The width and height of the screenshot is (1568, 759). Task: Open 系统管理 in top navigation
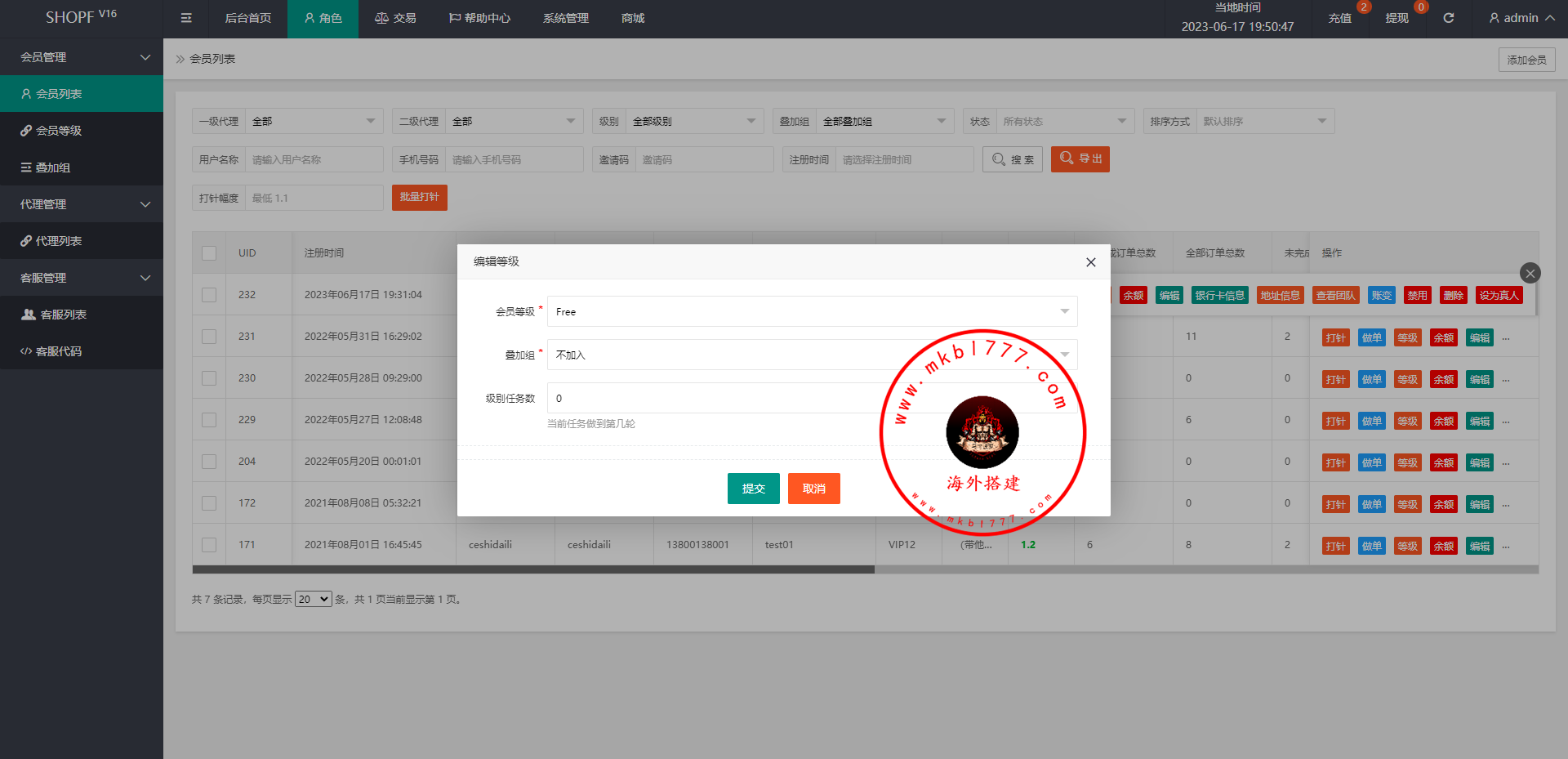click(x=566, y=18)
